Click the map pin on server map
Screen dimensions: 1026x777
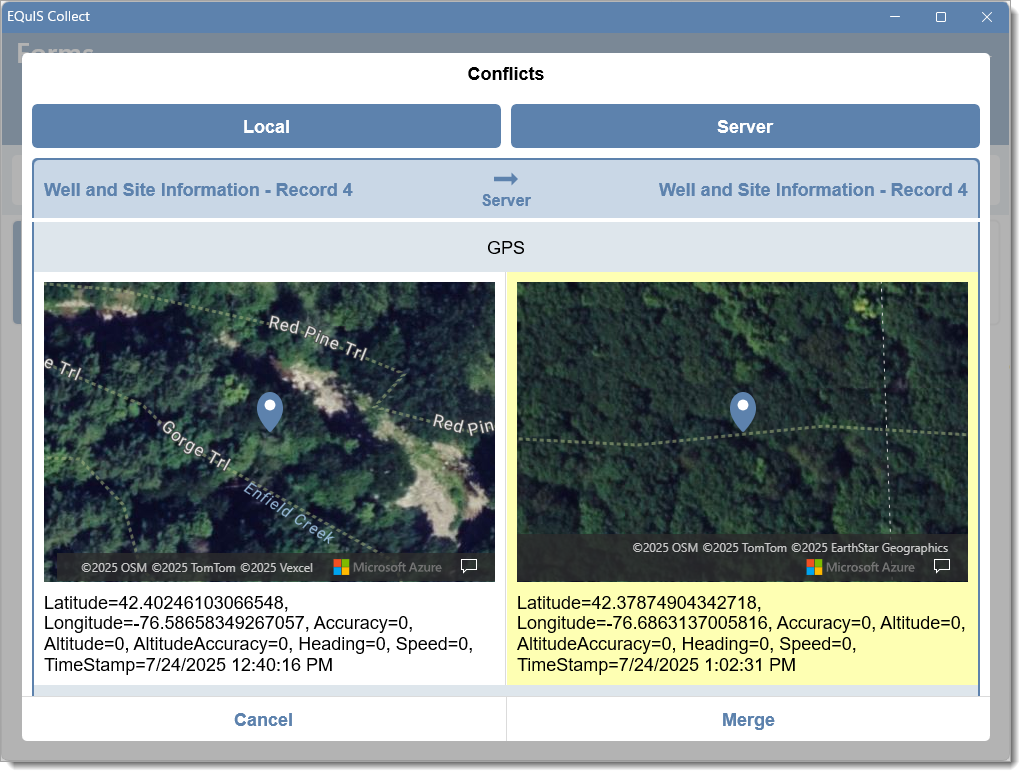[x=743, y=412]
